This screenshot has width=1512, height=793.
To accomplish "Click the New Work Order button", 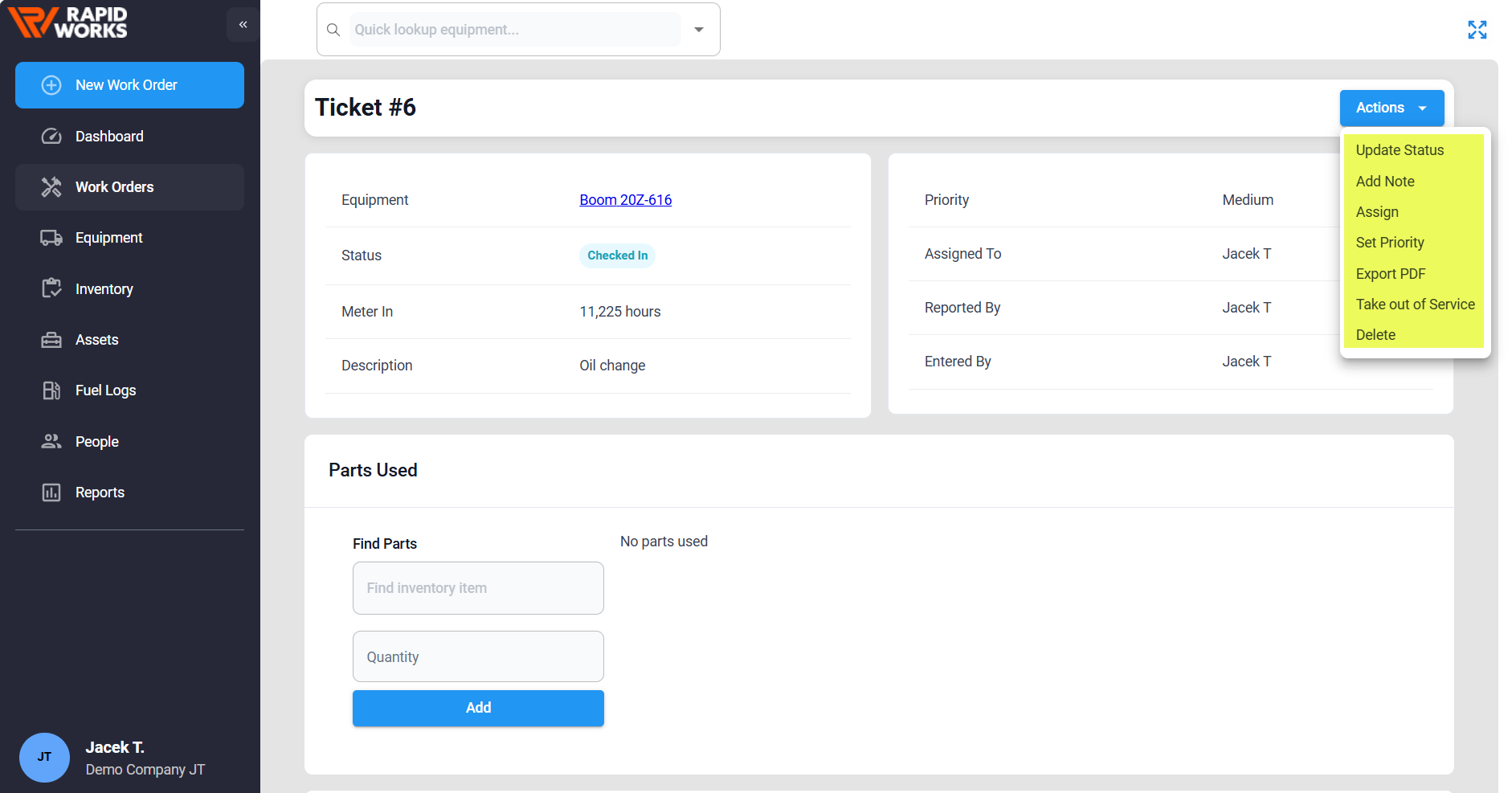I will (129, 85).
